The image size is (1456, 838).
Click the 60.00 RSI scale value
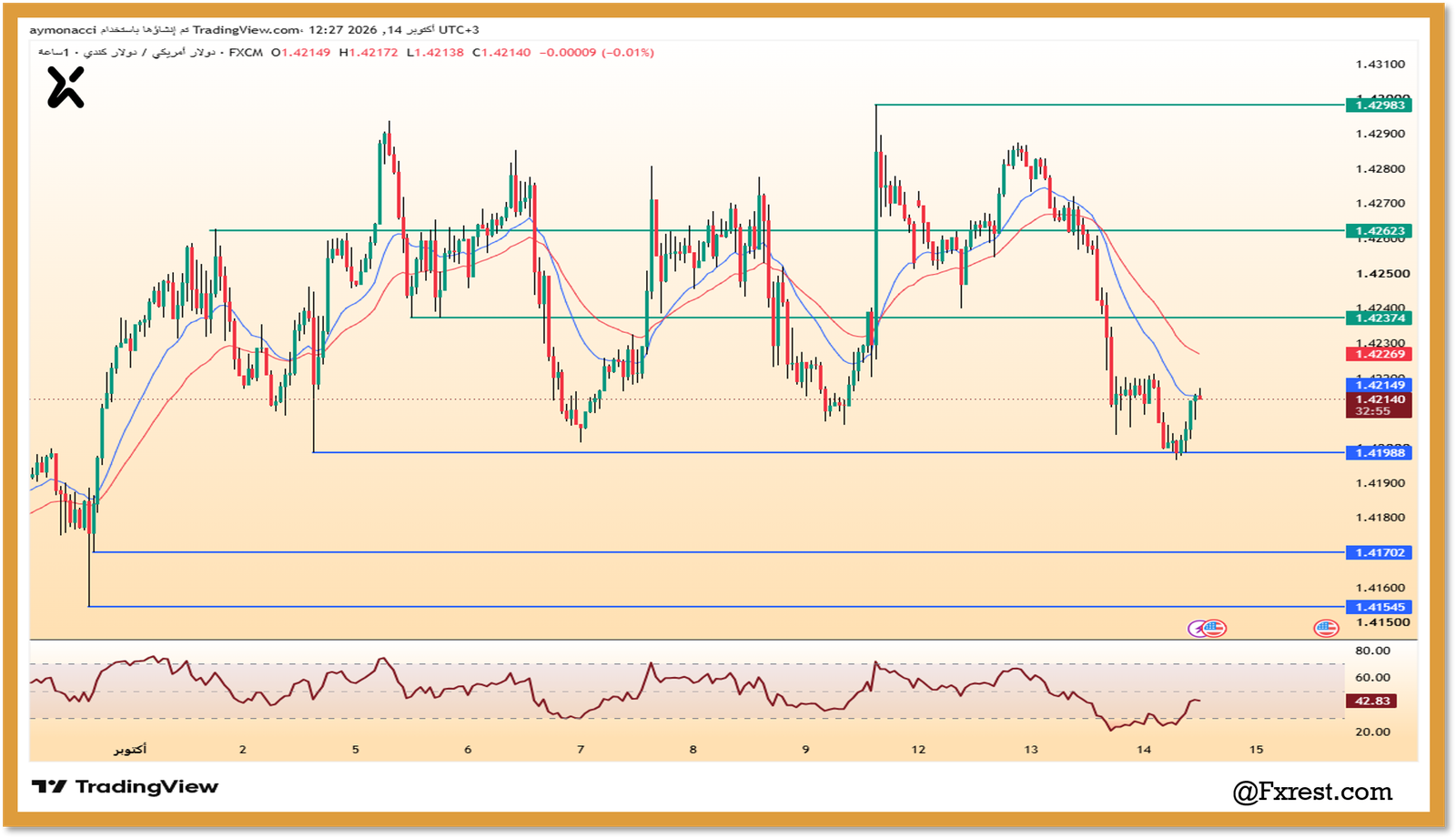(x=1372, y=677)
